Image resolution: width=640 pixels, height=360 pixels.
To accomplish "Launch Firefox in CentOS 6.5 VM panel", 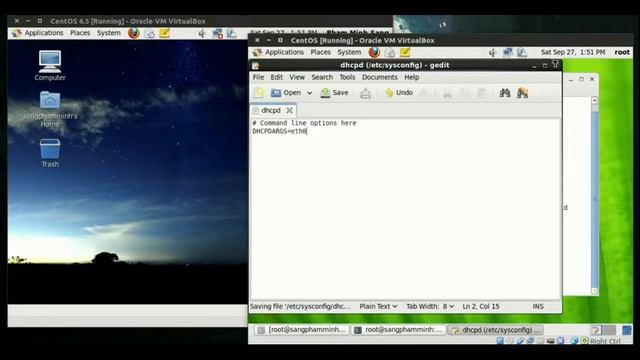I will point(134,33).
